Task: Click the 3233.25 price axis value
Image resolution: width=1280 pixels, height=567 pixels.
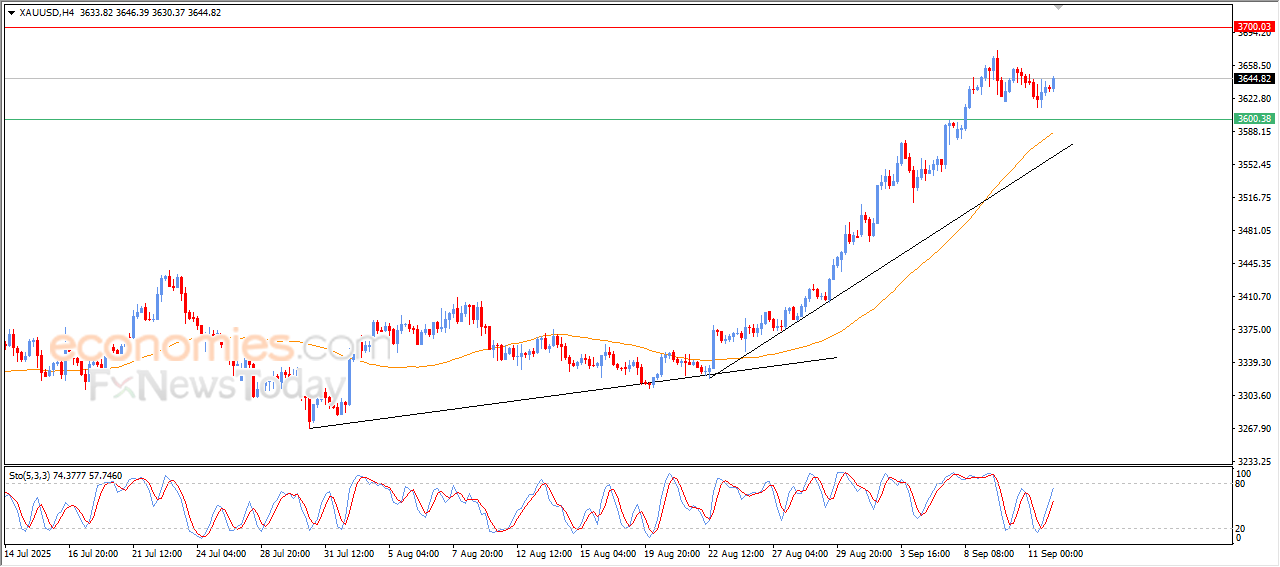Action: [1253, 462]
